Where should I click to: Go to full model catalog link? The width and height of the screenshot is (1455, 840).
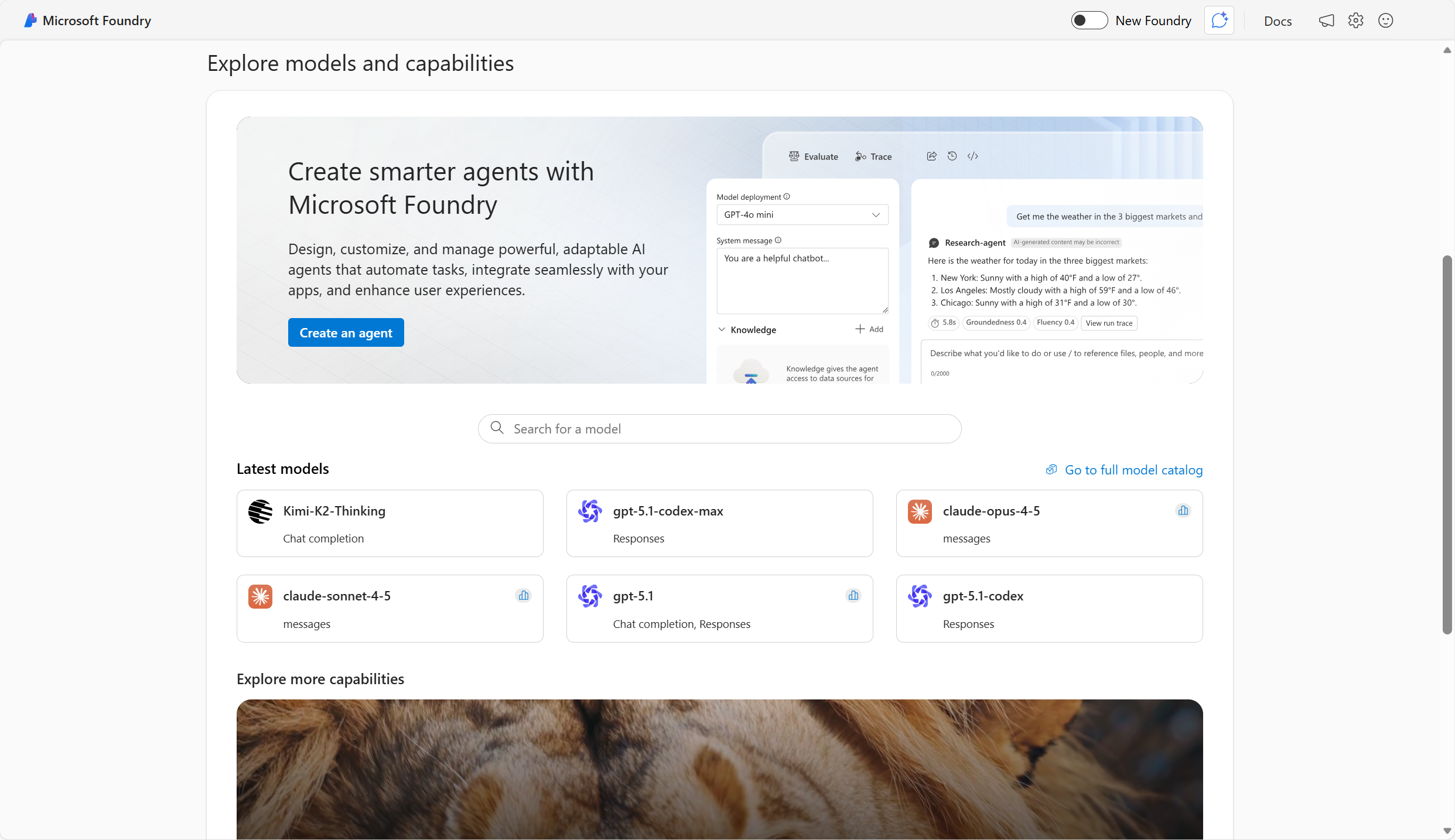[1133, 470]
